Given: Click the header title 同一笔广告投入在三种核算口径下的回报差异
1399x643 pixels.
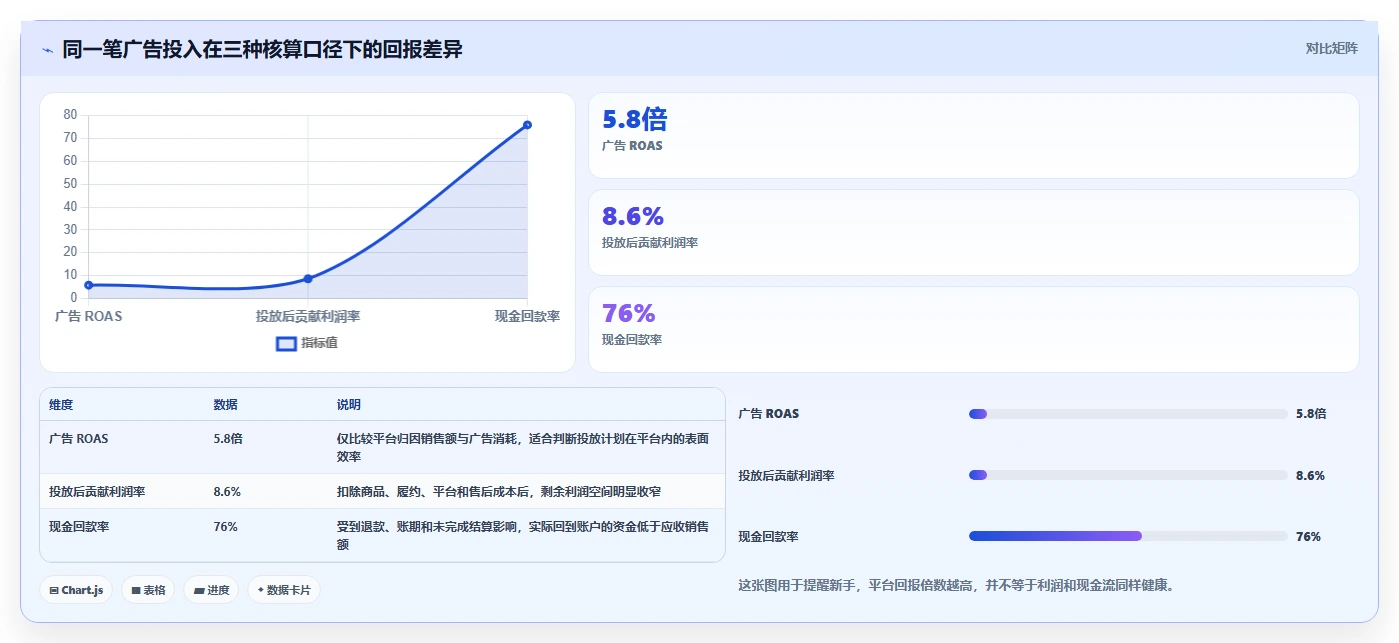Looking at the screenshot, I should click(262, 49).
